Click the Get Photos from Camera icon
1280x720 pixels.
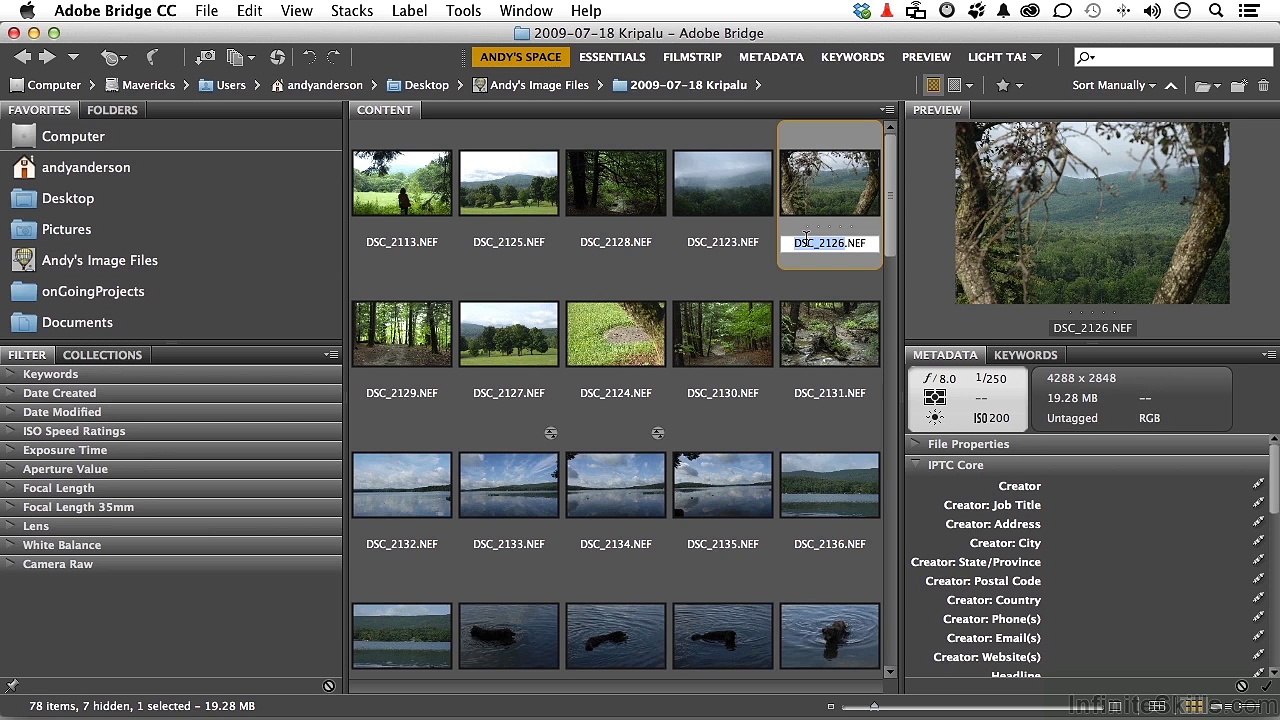(x=205, y=57)
